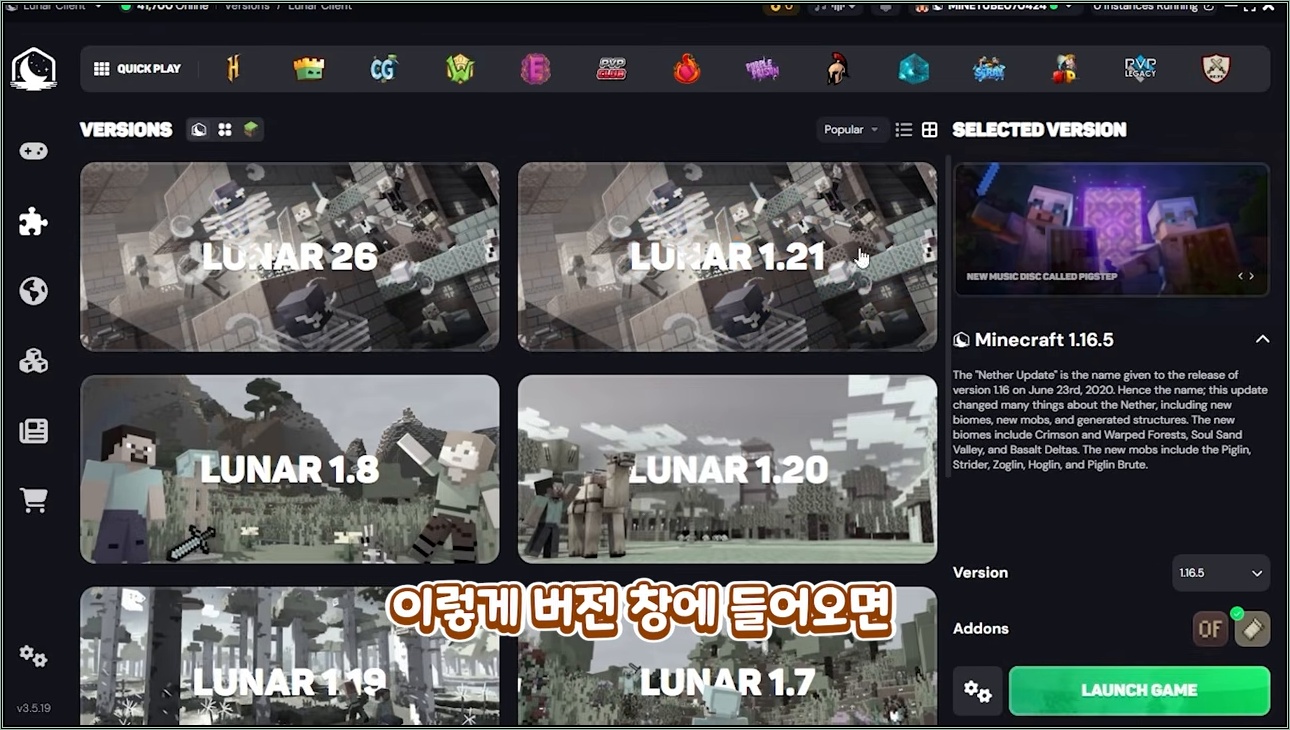Toggle the checked Fabric addon

coord(1252,629)
